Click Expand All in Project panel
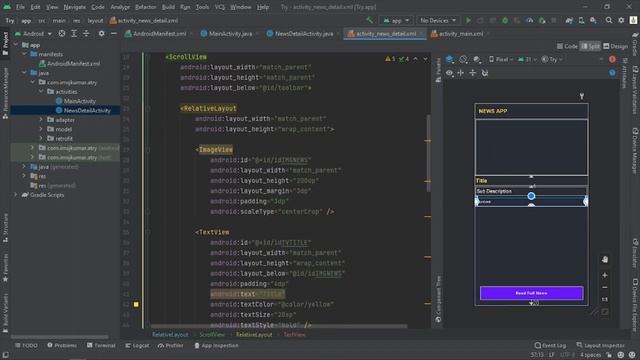 click(x=74, y=33)
